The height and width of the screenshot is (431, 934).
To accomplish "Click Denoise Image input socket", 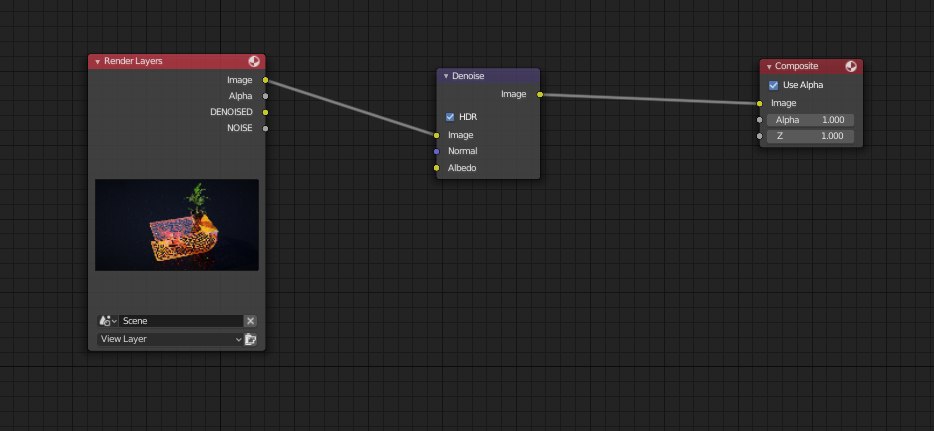I will click(437, 135).
